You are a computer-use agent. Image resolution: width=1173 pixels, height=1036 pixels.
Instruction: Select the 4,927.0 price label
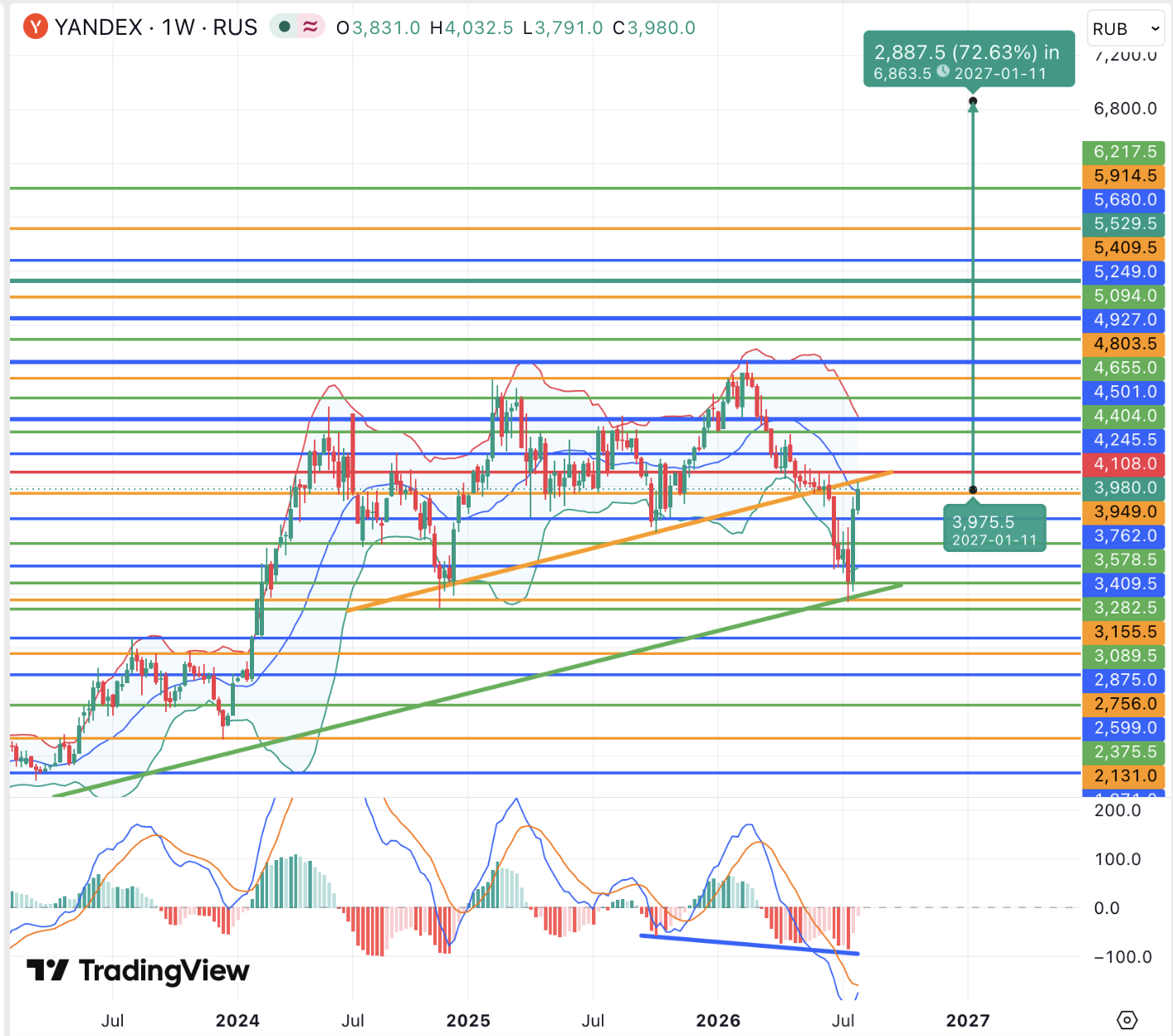(1124, 320)
